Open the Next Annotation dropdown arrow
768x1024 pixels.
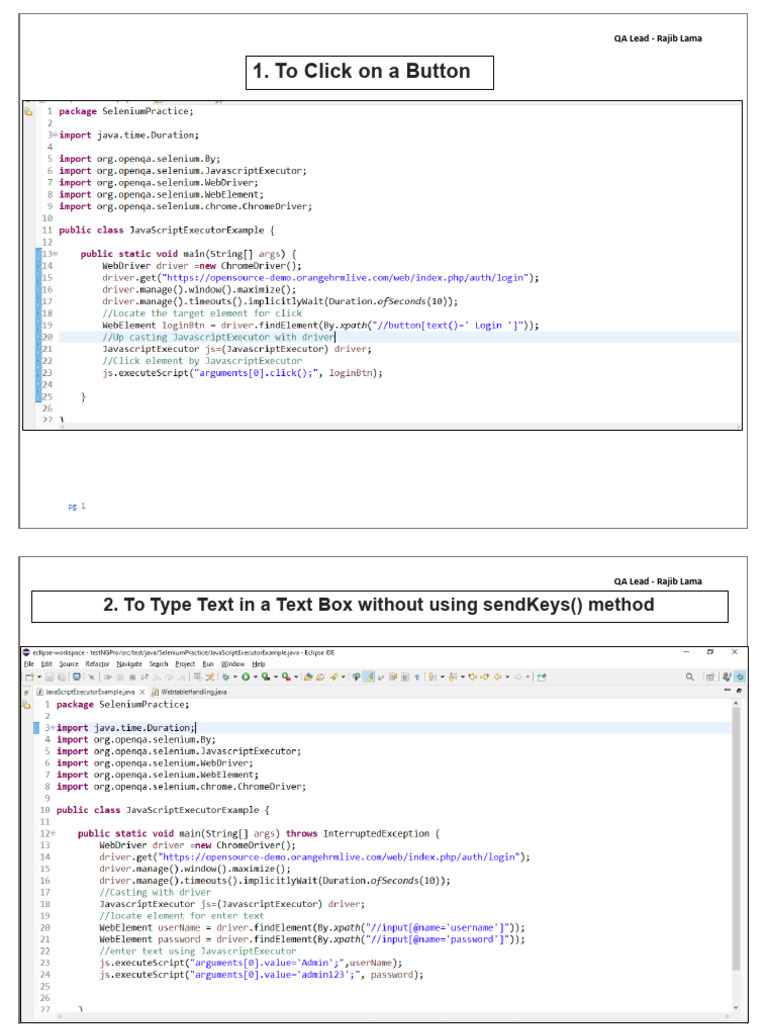pos(442,677)
